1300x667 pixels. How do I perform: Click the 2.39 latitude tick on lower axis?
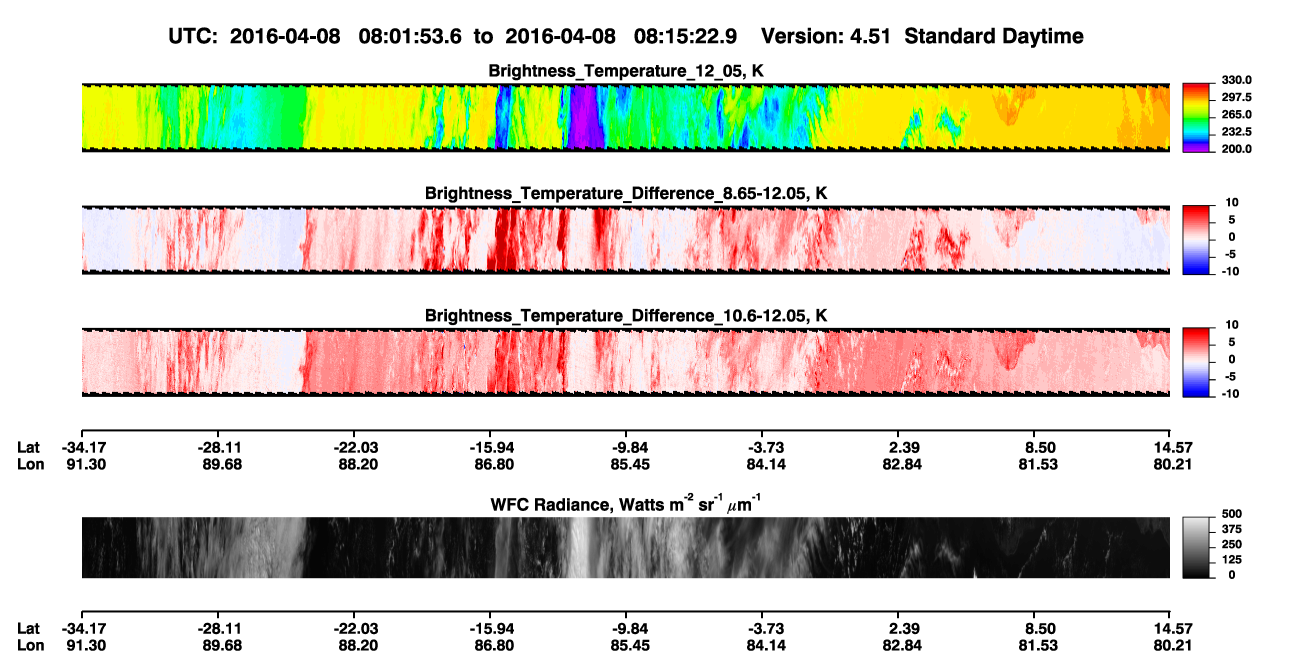click(898, 629)
